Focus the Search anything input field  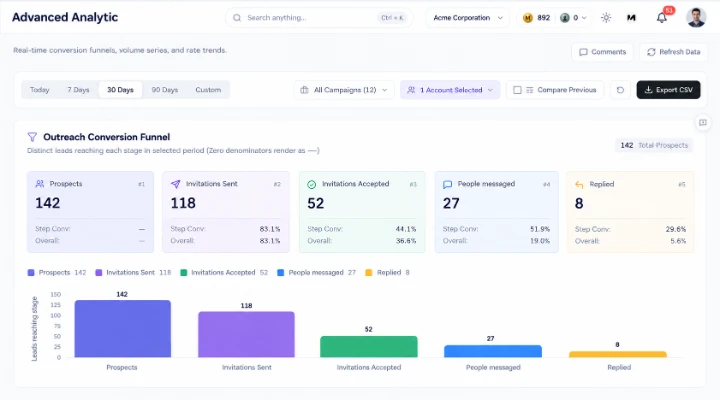(319, 18)
